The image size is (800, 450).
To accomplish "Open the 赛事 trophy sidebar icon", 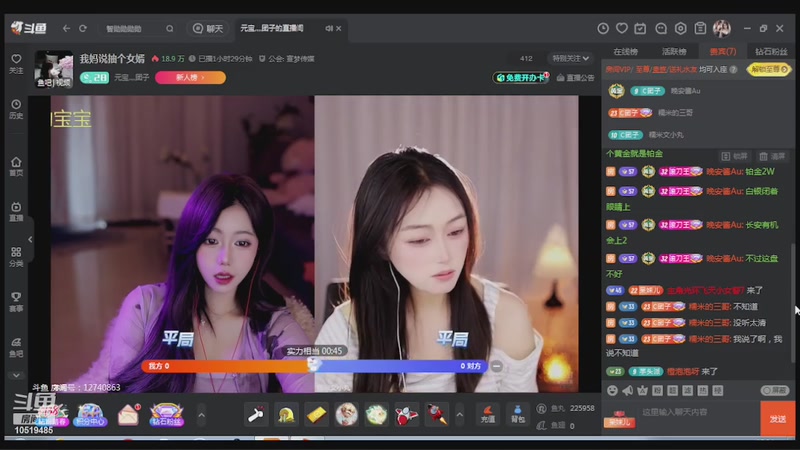I will (16, 302).
